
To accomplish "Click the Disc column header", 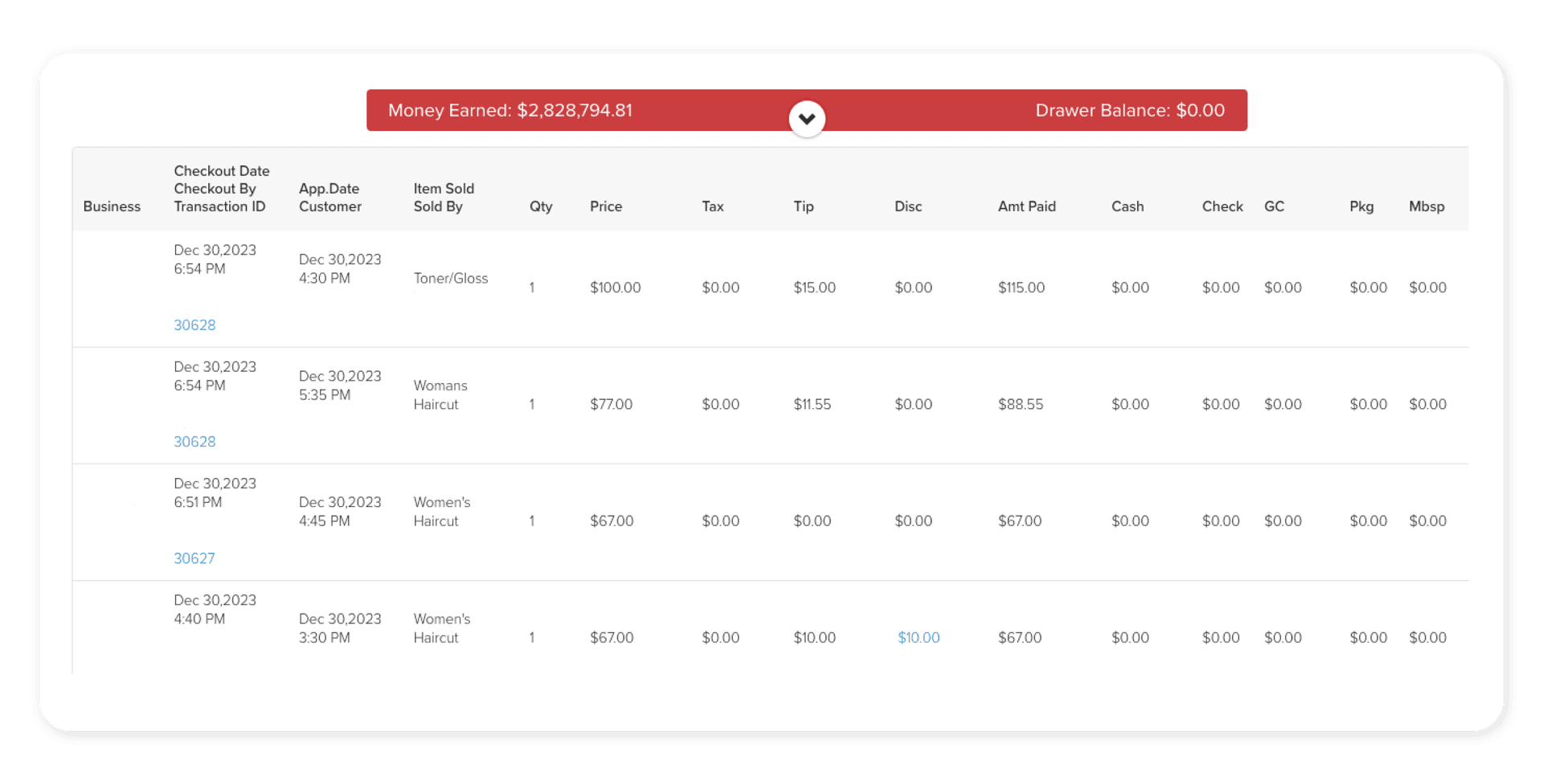I will tap(908, 206).
